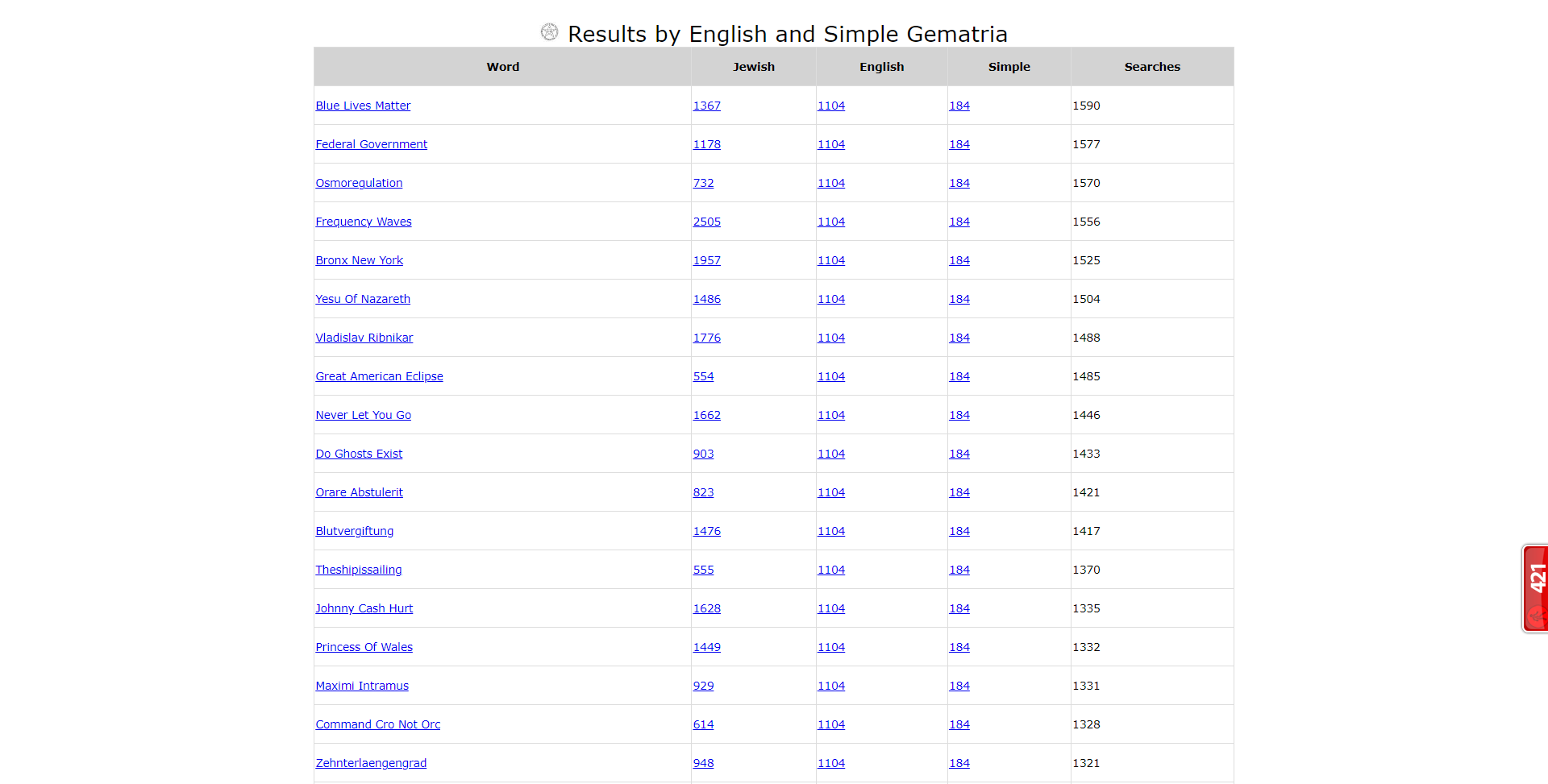Open the Orare Abstulerit link
This screenshot has width=1548, height=784.
[x=359, y=492]
